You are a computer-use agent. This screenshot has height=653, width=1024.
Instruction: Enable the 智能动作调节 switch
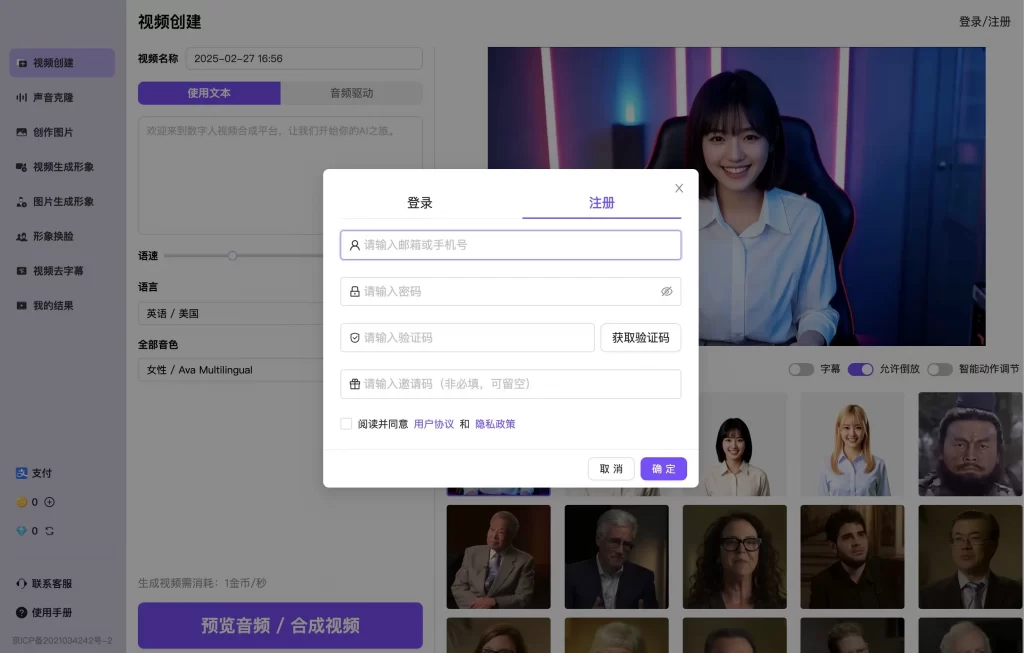940,369
